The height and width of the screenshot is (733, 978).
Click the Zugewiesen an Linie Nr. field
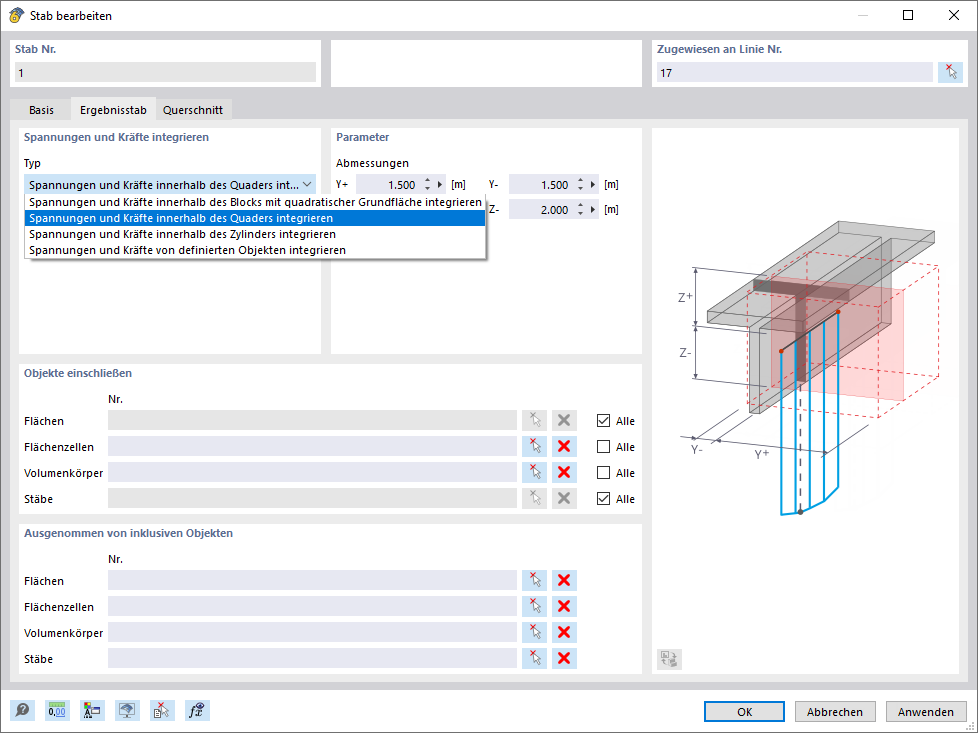point(795,72)
